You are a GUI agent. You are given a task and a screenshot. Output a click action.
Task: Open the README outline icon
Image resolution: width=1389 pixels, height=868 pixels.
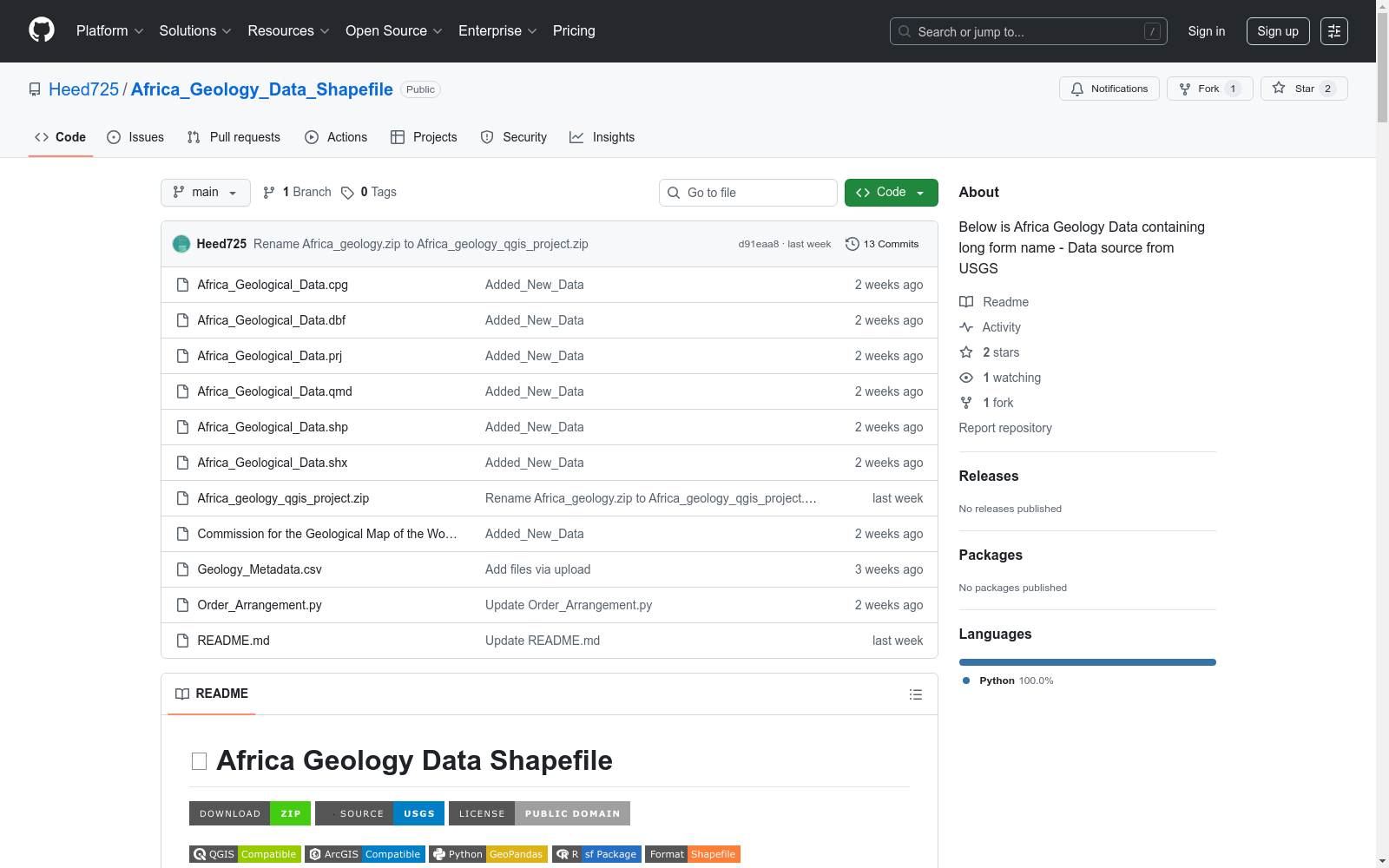[x=916, y=694]
